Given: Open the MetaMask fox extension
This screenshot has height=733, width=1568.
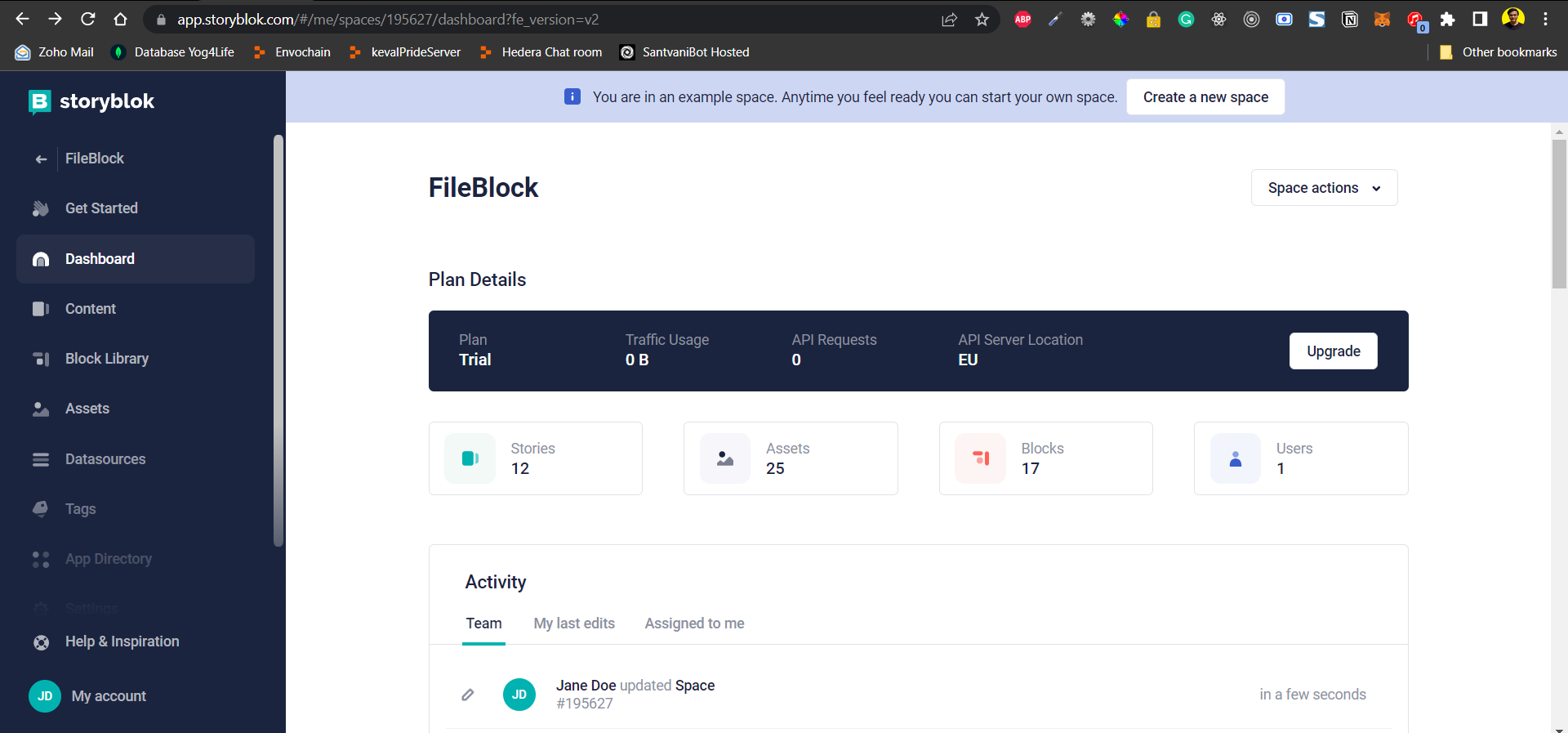Looking at the screenshot, I should (1382, 20).
